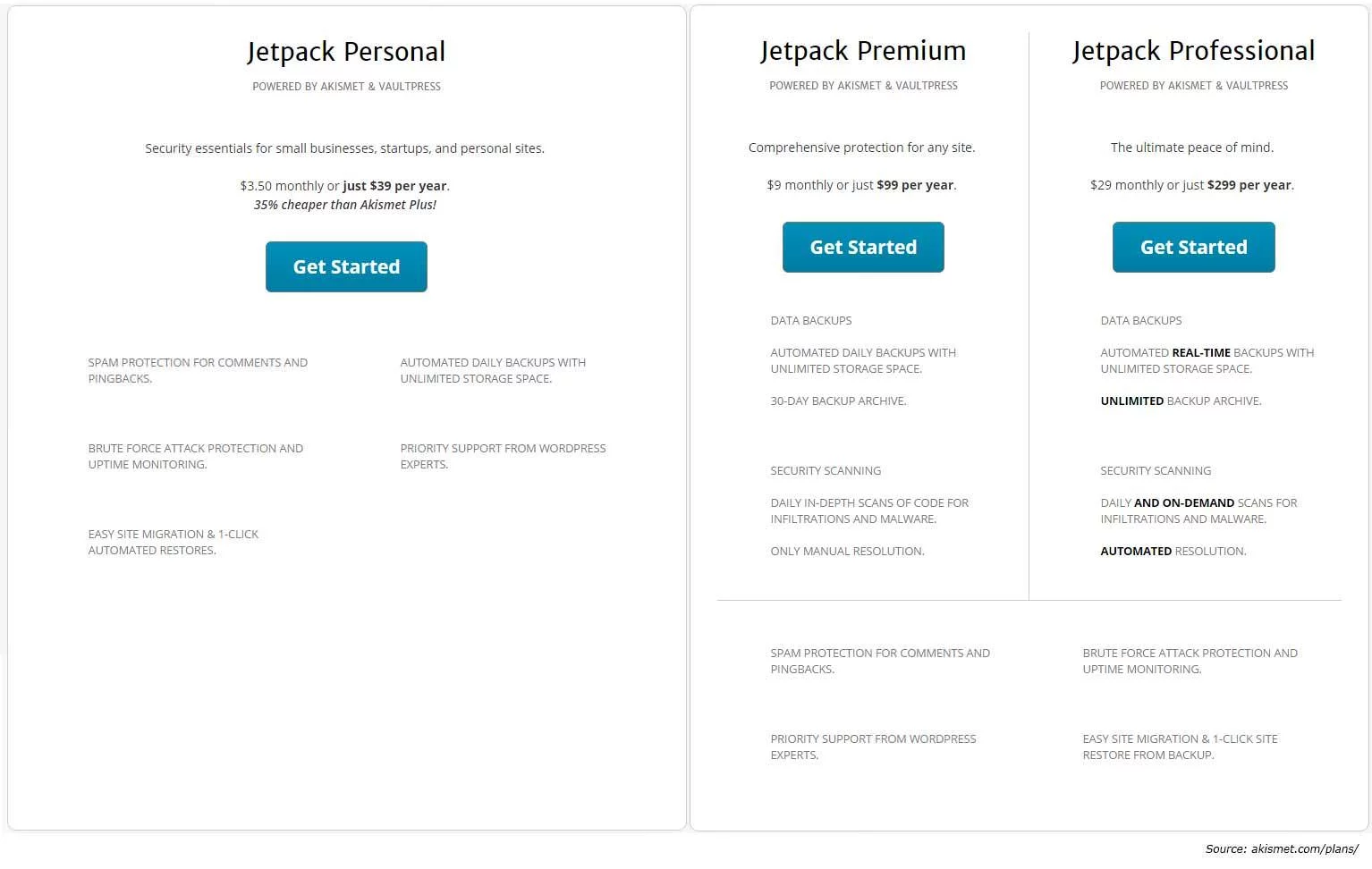The width and height of the screenshot is (1372, 869).
Task: Click Premium's '30-day backup archive' feature
Action: coord(838,401)
